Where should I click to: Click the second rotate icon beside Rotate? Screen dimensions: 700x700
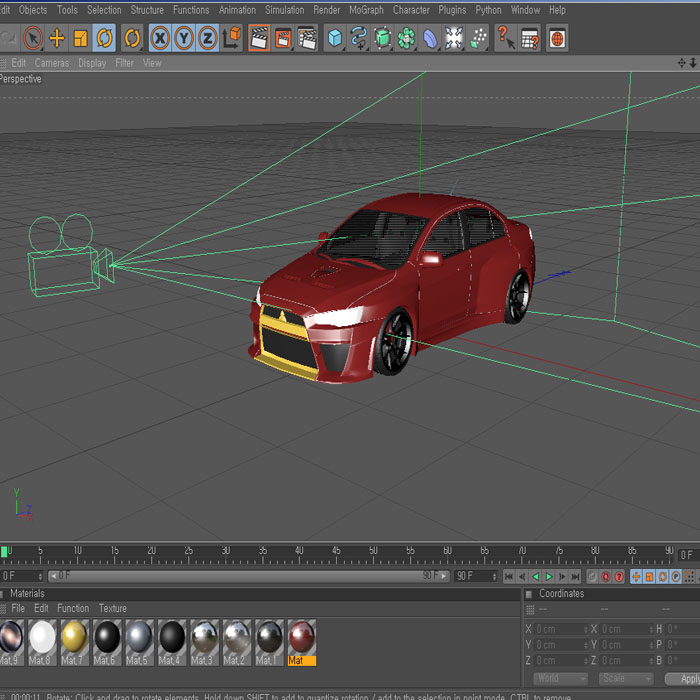[x=132, y=38]
